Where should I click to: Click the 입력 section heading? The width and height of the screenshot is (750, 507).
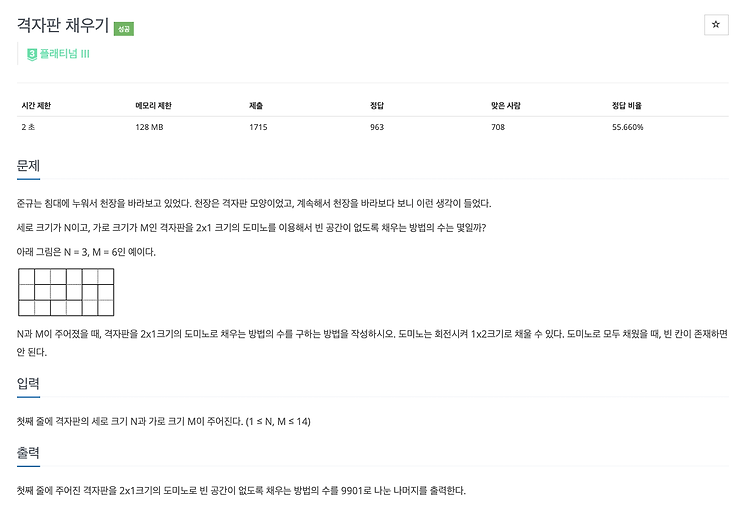point(28,383)
